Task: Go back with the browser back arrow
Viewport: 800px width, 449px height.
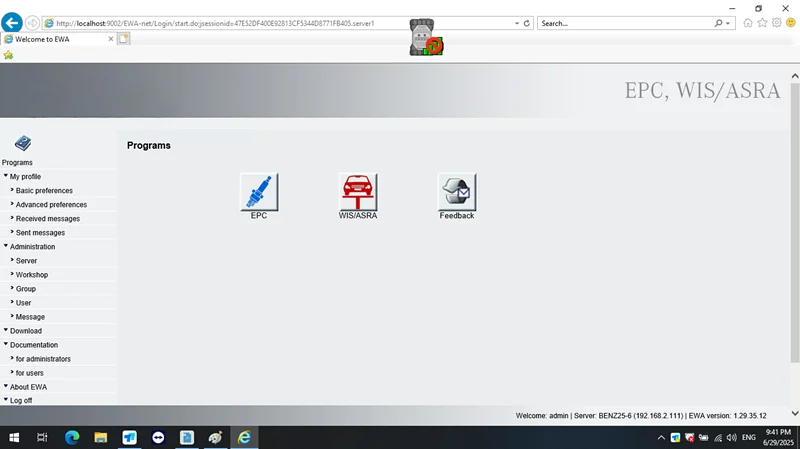Action: (x=12, y=23)
